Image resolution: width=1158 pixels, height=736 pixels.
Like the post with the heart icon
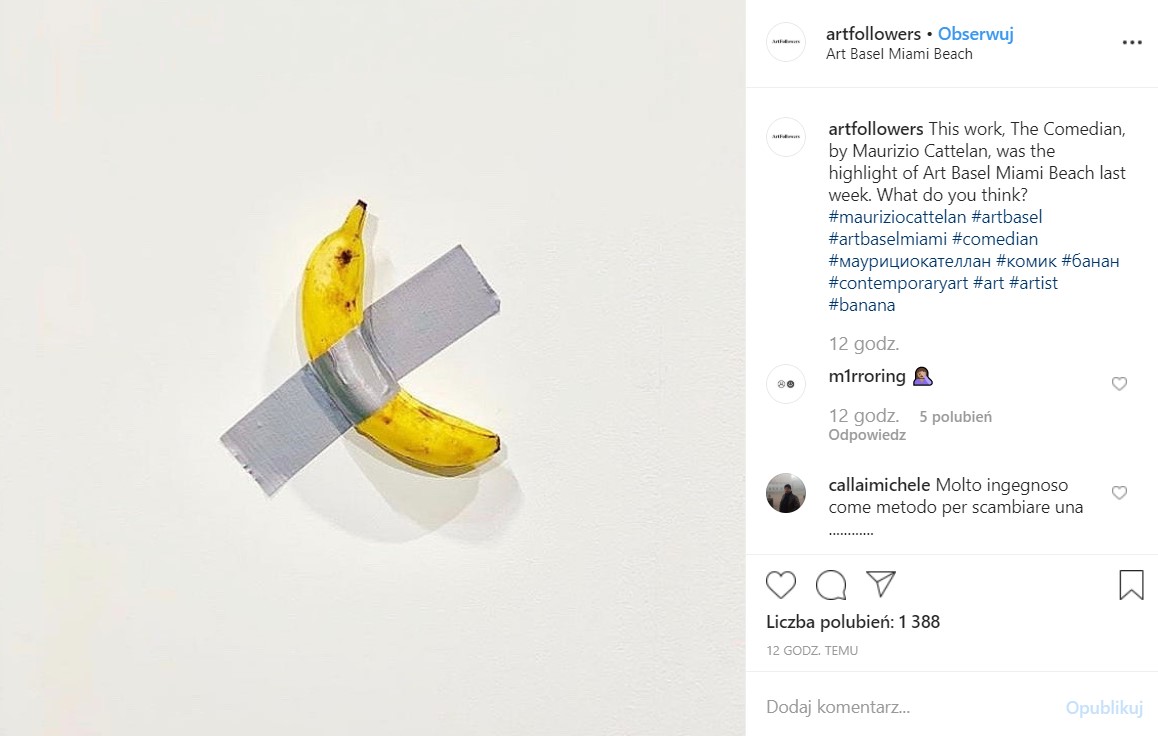click(x=781, y=585)
